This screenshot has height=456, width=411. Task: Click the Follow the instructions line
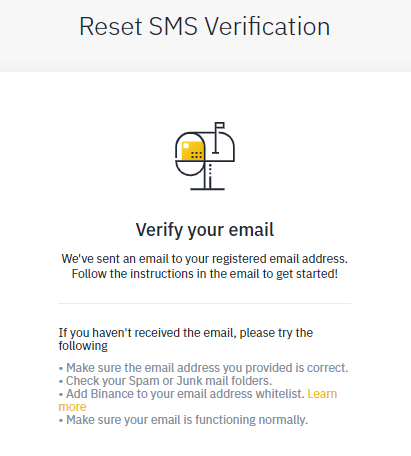[205, 274]
